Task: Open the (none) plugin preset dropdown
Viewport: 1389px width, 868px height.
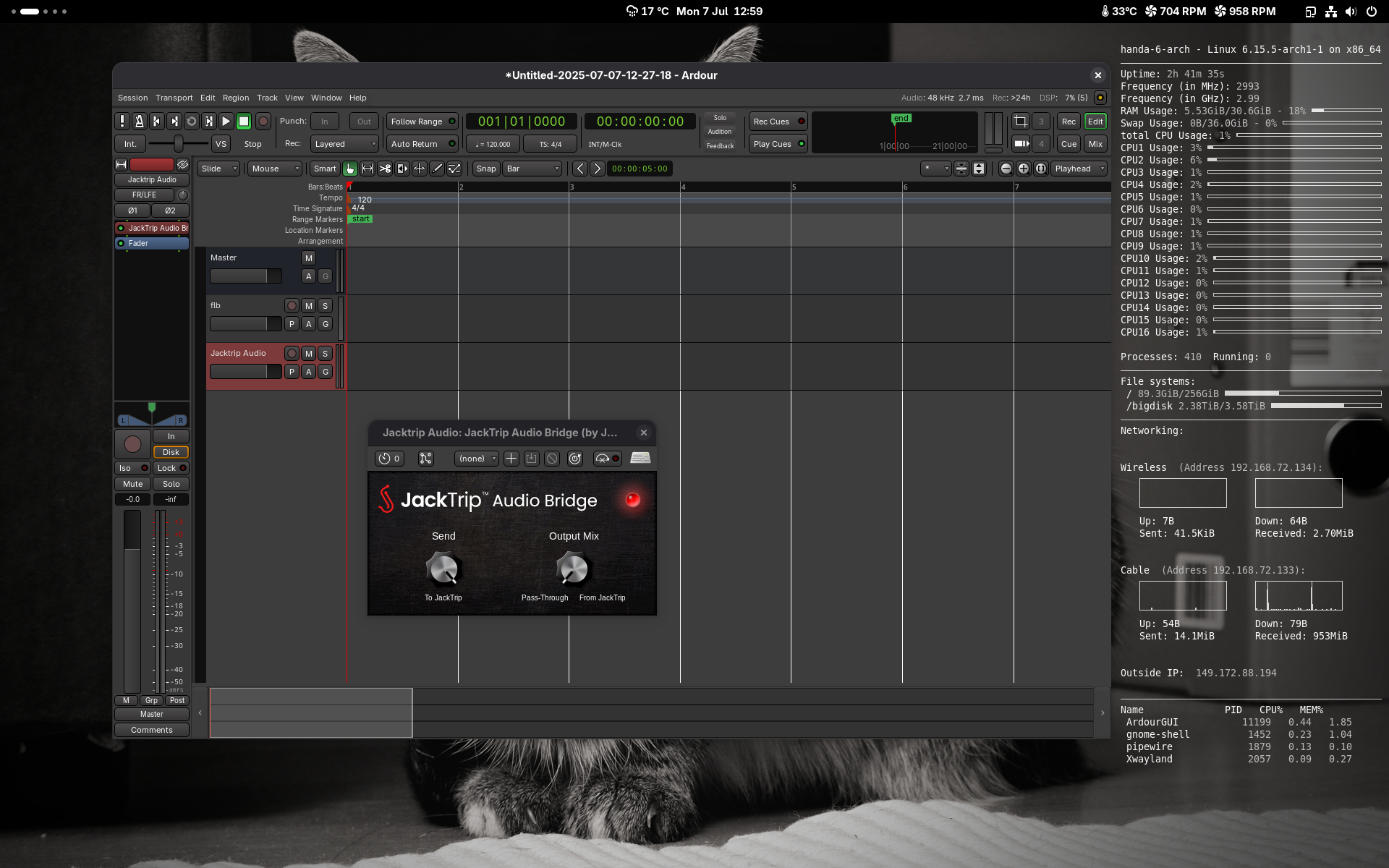Action: [477, 459]
